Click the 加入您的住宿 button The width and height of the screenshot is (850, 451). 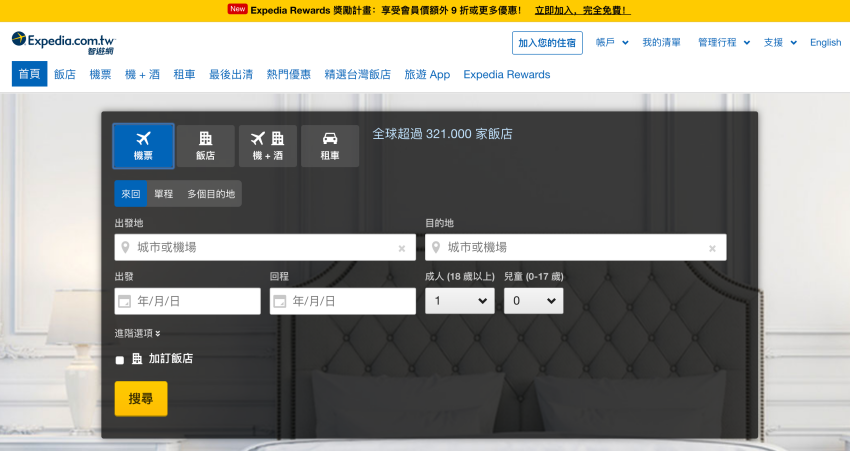[x=547, y=43]
